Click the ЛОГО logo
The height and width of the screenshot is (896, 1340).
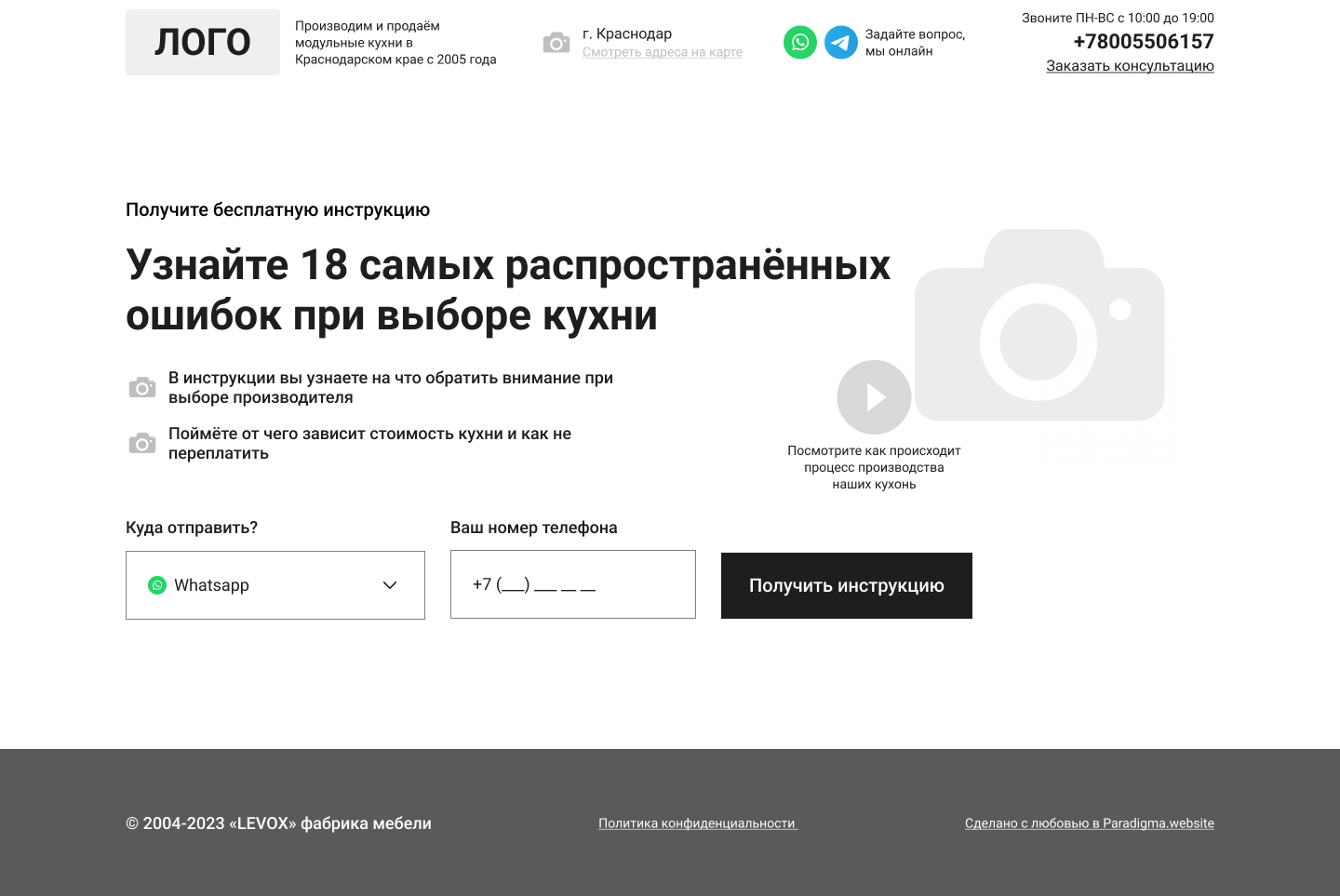(202, 42)
